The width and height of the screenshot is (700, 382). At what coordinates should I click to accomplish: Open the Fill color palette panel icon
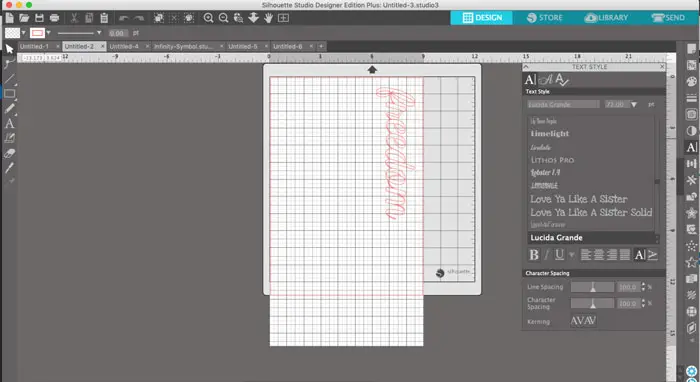point(692,82)
